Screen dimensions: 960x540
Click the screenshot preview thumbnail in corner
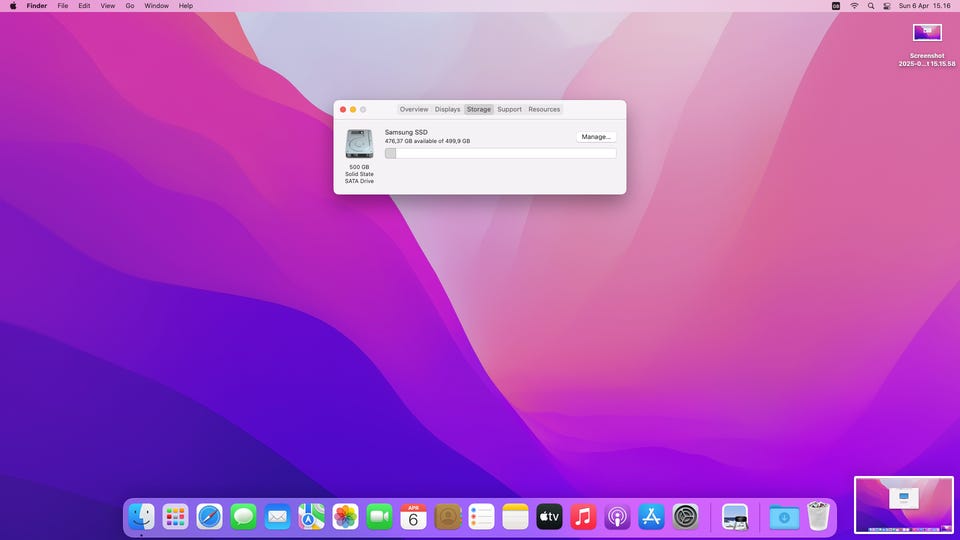904,505
